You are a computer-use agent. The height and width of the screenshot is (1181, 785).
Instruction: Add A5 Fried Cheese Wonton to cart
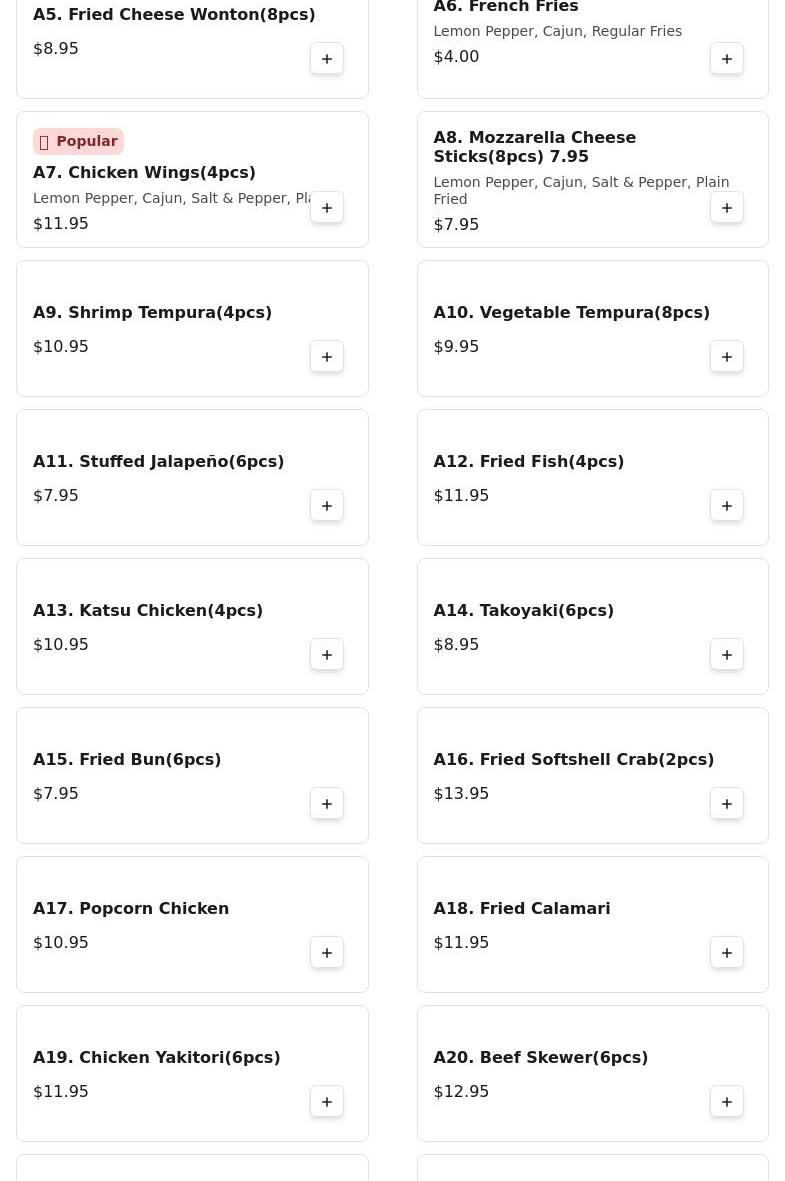click(327, 59)
